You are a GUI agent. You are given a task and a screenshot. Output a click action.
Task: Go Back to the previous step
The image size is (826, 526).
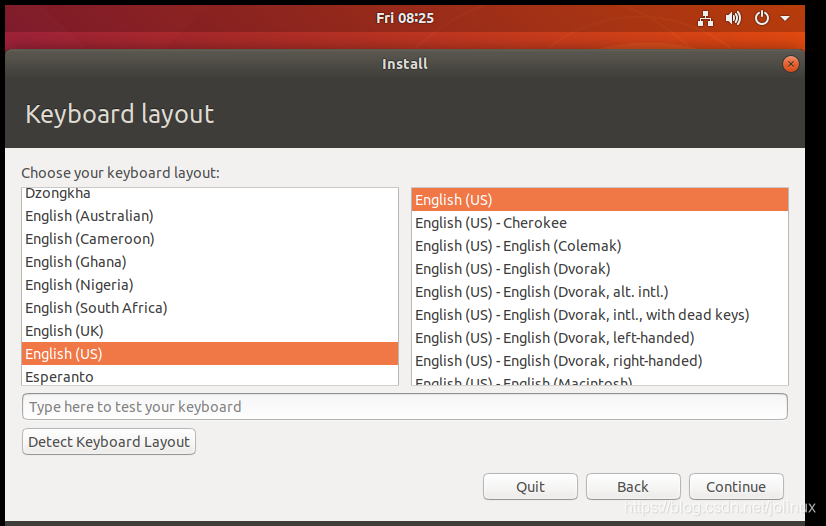pos(633,487)
